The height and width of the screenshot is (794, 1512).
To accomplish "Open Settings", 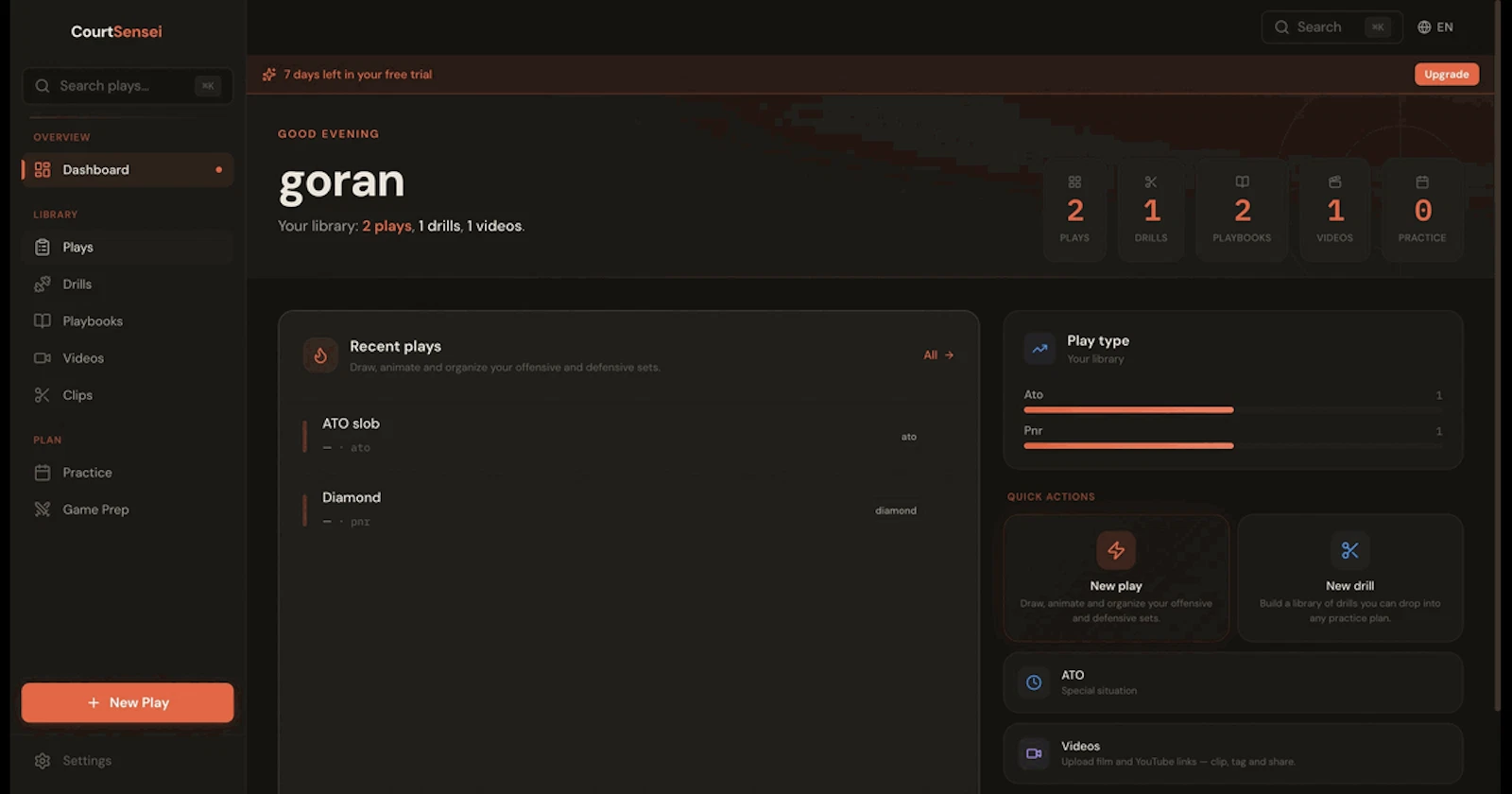I will point(128,761).
